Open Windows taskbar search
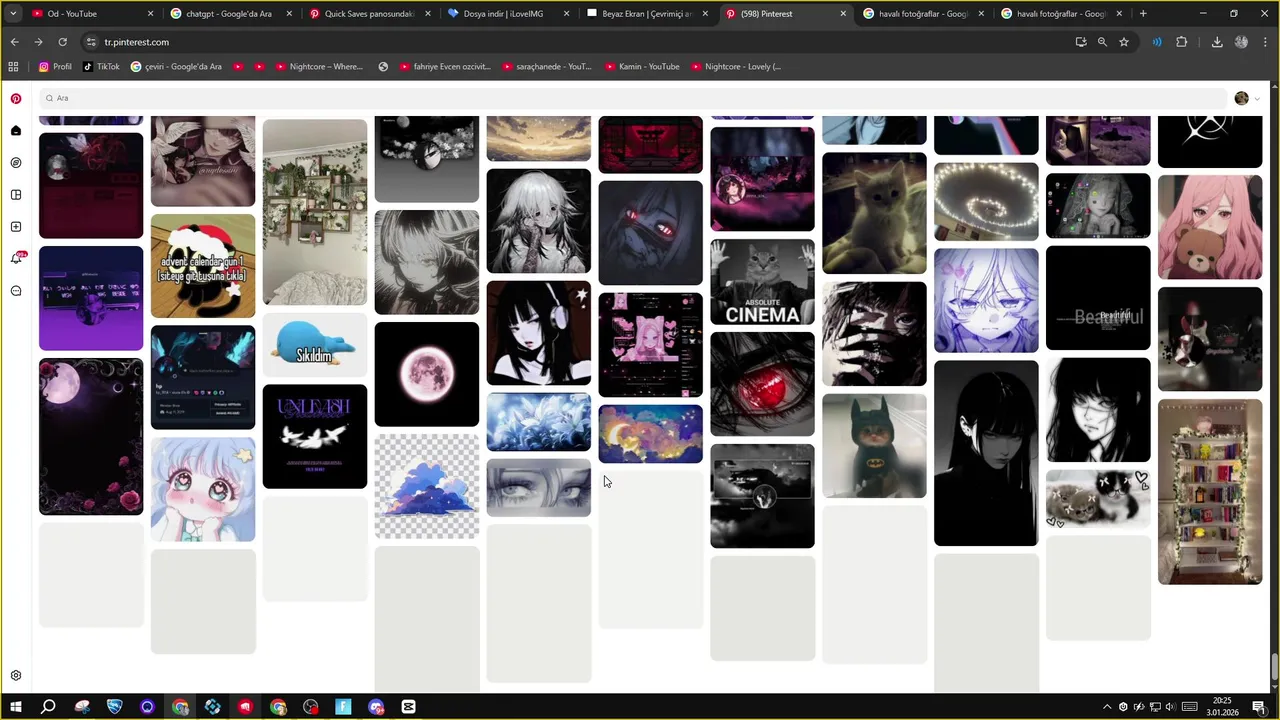This screenshot has width=1280, height=720. click(x=48, y=707)
